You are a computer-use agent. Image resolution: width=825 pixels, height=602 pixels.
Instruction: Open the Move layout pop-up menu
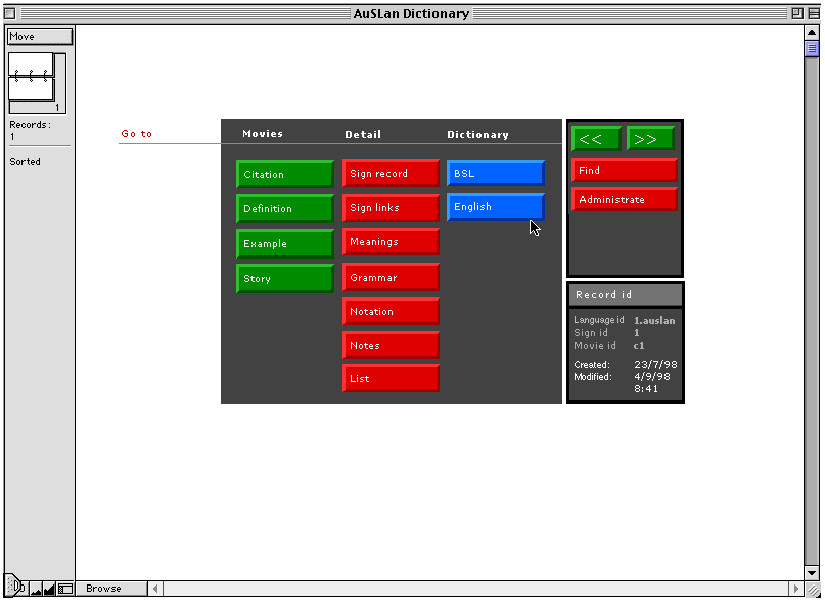tap(40, 36)
